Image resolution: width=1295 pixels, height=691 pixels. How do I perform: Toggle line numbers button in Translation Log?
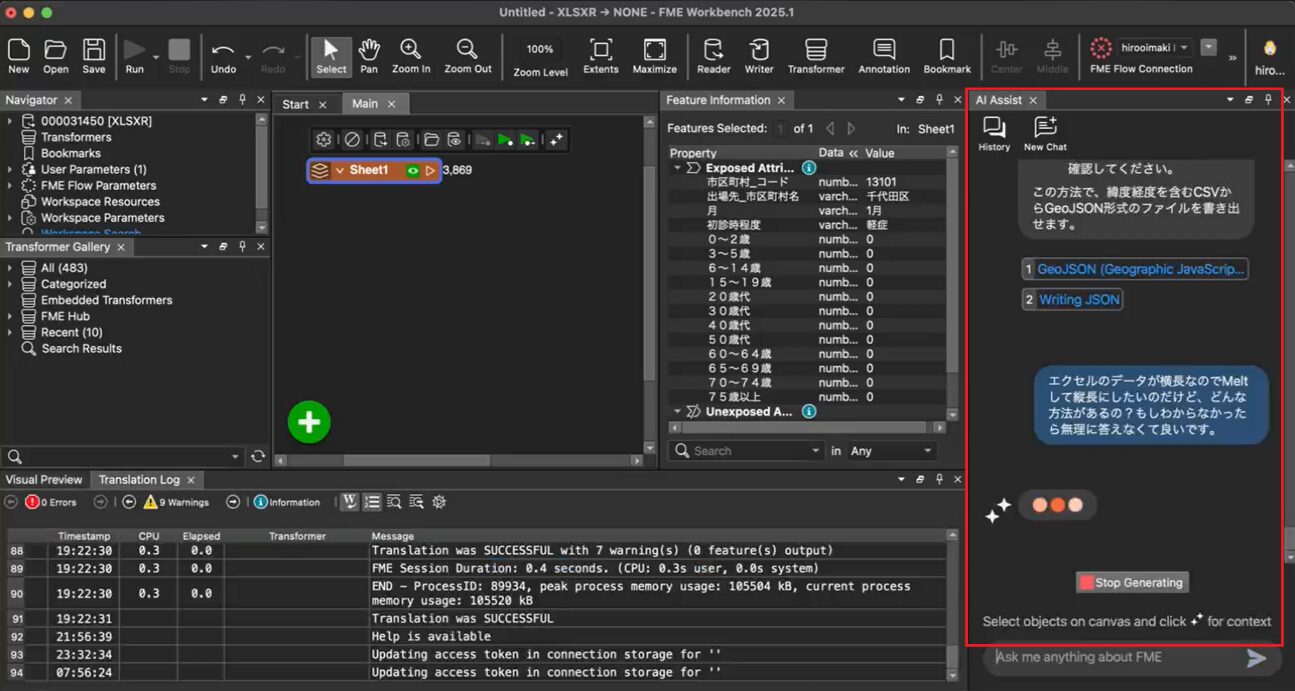372,502
